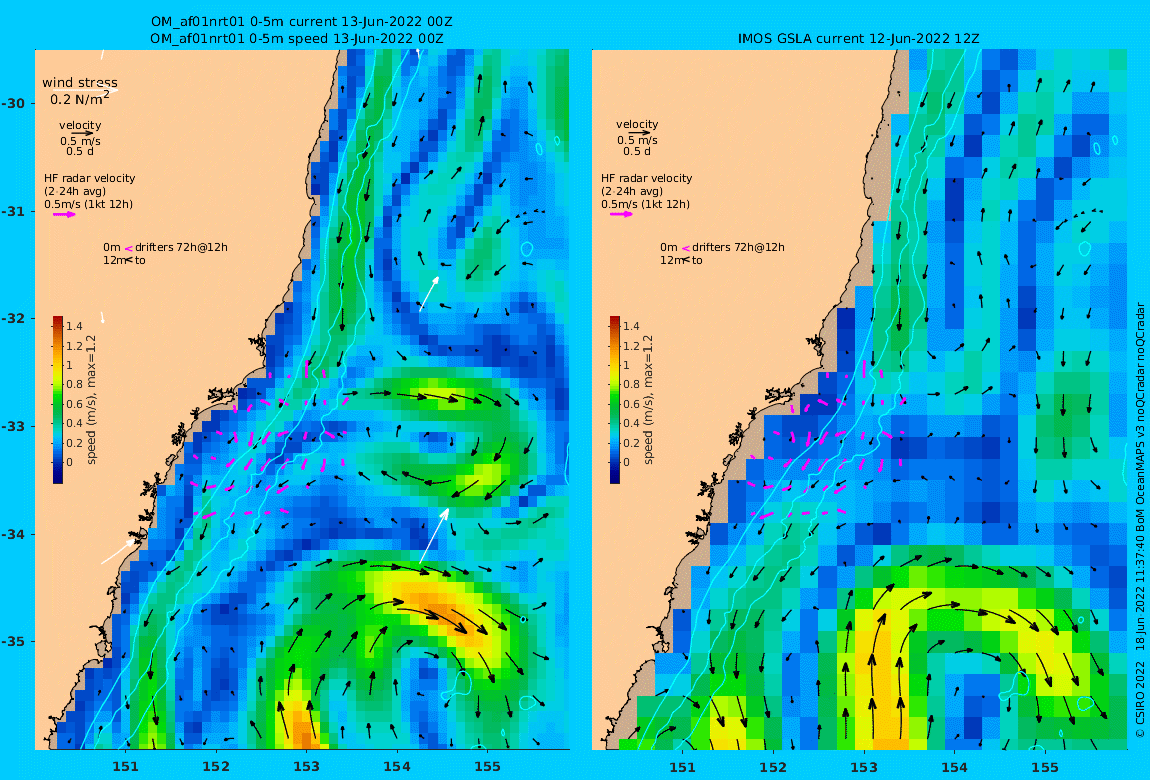The width and height of the screenshot is (1150, 780).
Task: Click the 151 longitude label under left map
Action: point(125,767)
